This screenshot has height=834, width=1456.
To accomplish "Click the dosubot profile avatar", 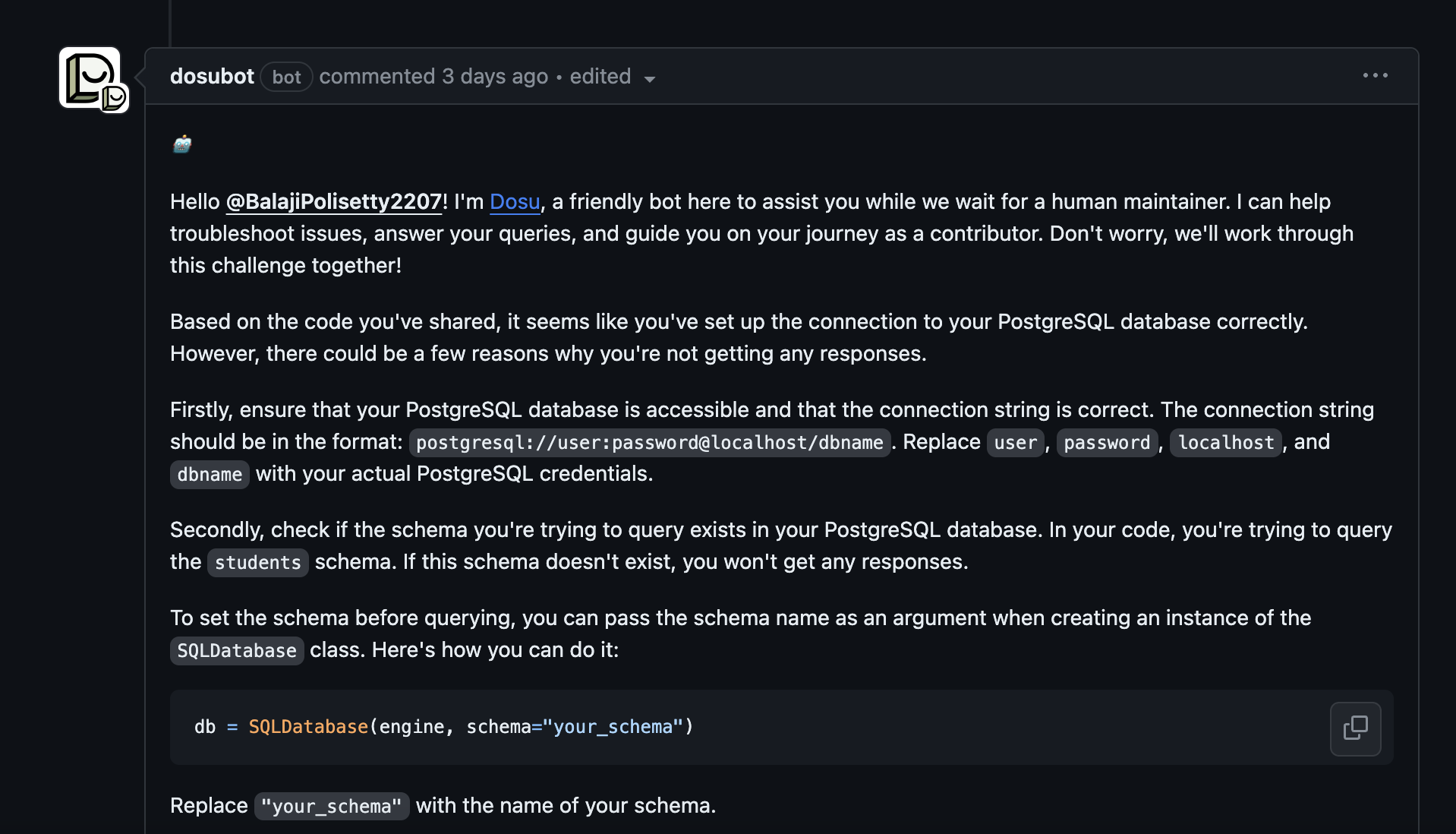I will pyautogui.click(x=87, y=76).
